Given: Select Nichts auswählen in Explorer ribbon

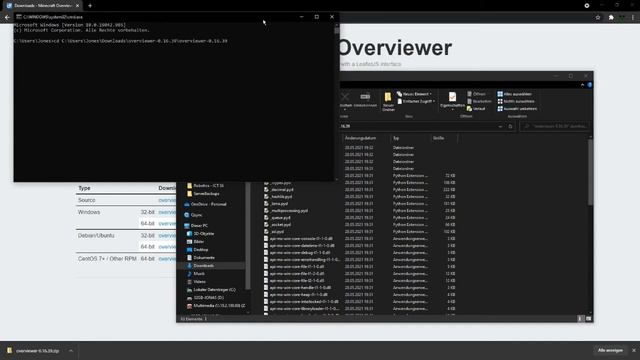Looking at the screenshot, I should pyautogui.click(x=516, y=101).
